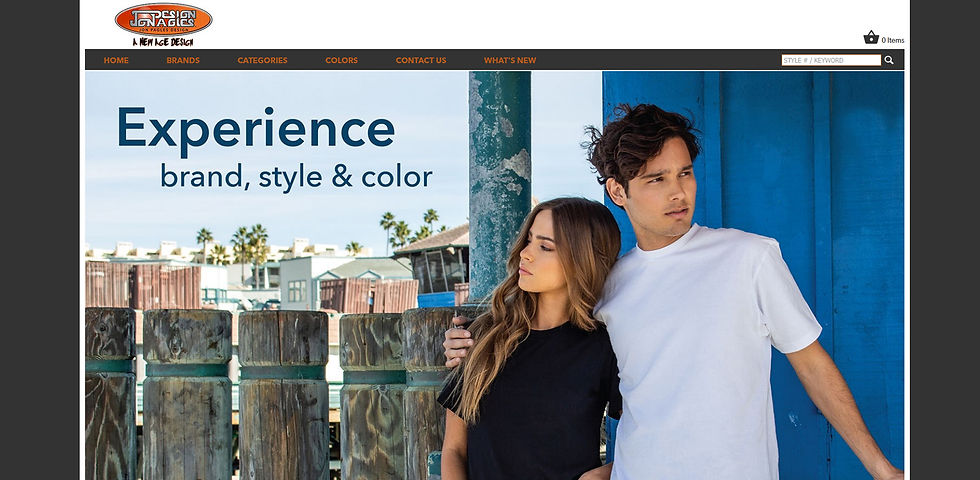Click the '0 Items' cart link
This screenshot has width=980, height=480.
(x=892, y=41)
